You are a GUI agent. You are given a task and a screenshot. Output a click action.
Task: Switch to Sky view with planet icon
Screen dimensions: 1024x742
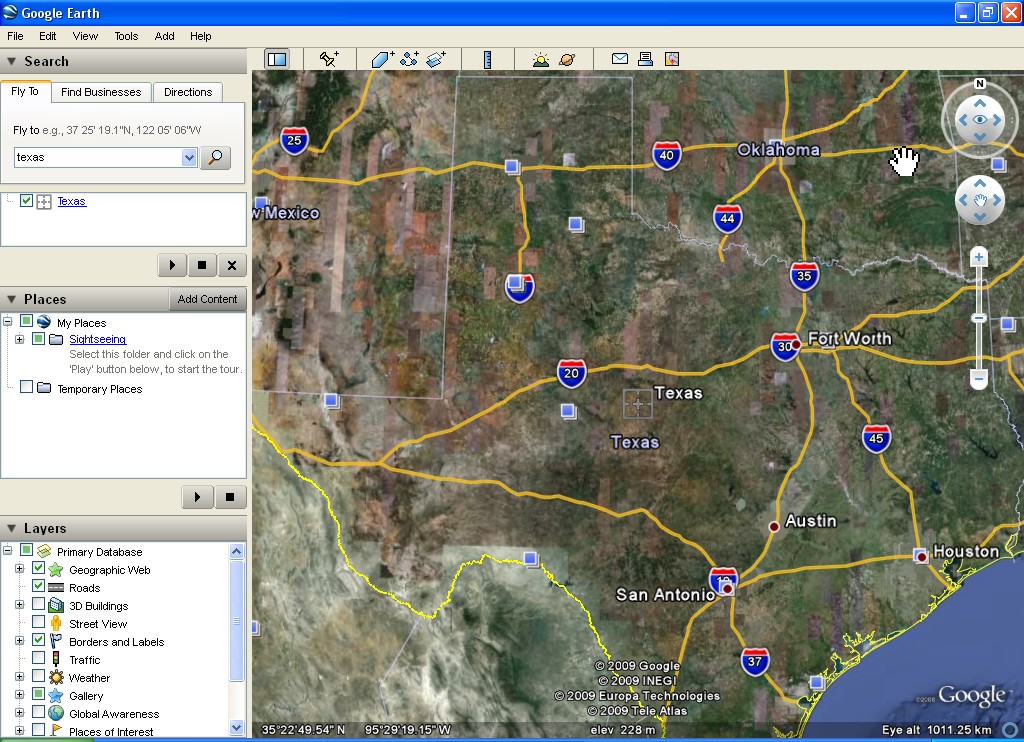(567, 60)
